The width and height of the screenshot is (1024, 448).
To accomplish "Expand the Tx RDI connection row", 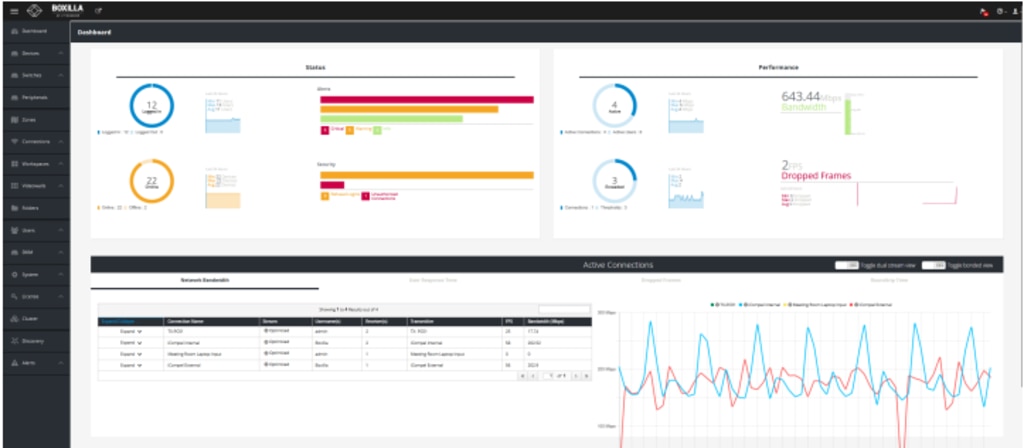I will (131, 331).
